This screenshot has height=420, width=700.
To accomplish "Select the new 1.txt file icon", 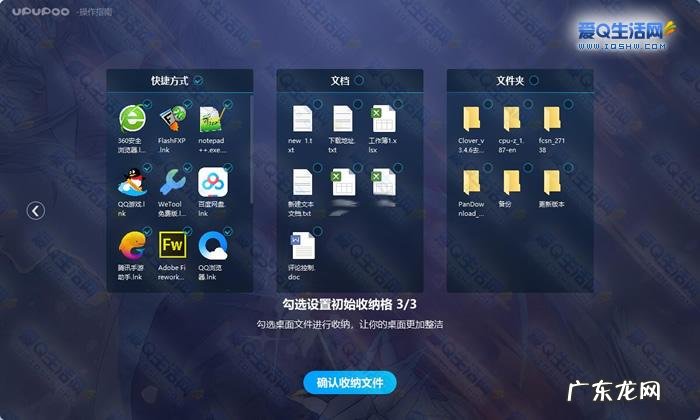I will (x=302, y=119).
